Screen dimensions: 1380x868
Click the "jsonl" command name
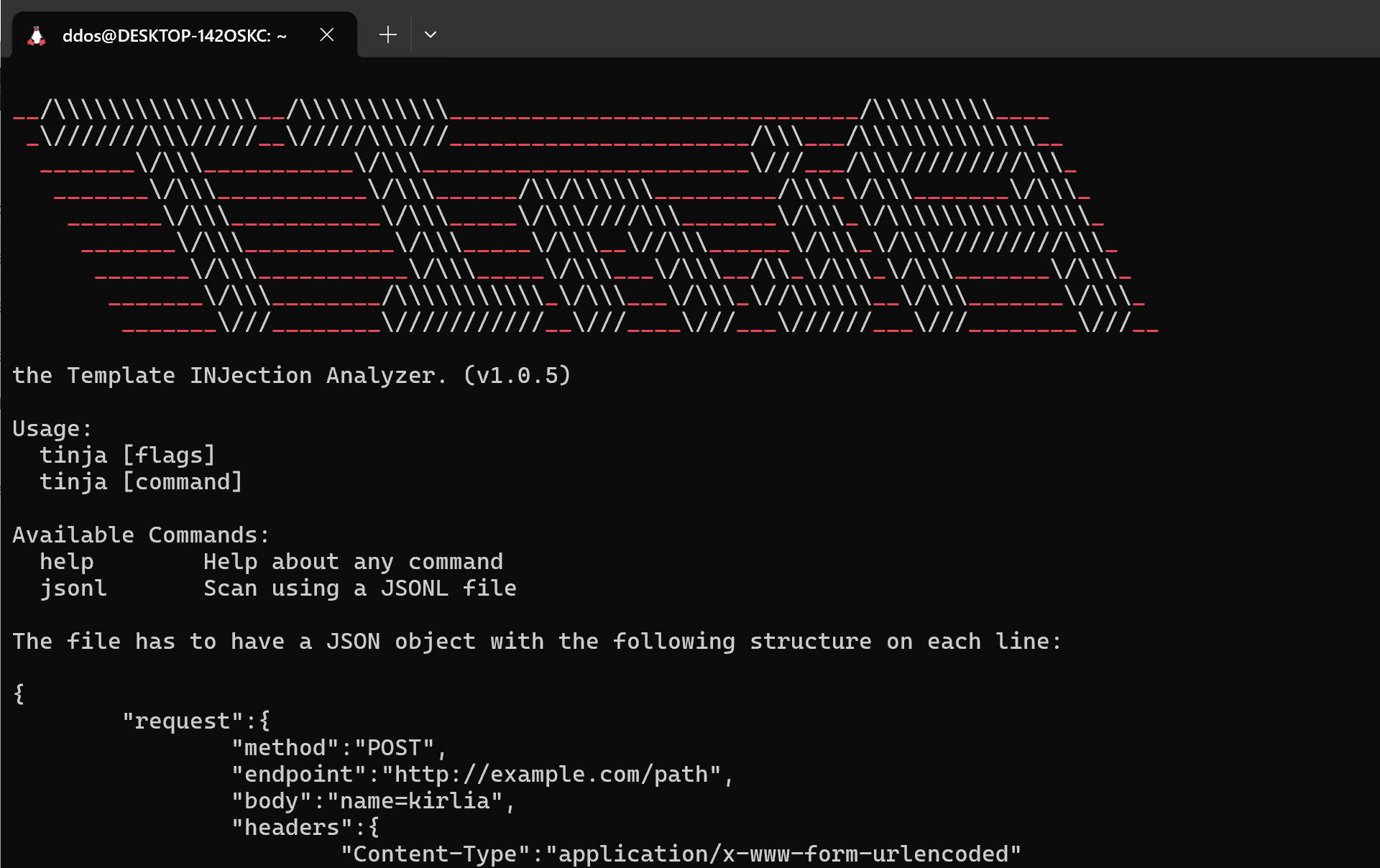[73, 588]
